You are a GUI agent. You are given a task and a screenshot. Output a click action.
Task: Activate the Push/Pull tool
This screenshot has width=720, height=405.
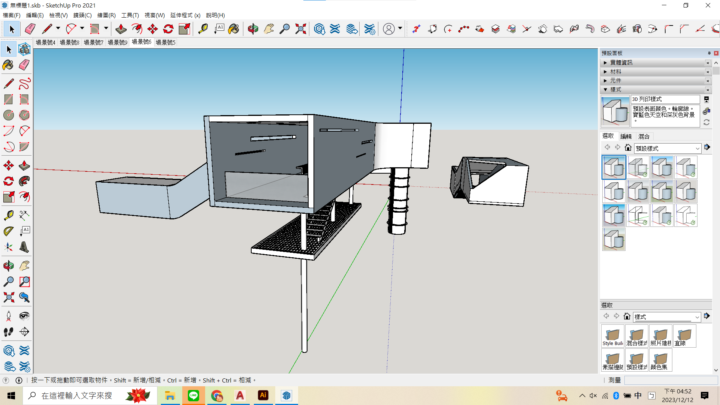coord(120,29)
